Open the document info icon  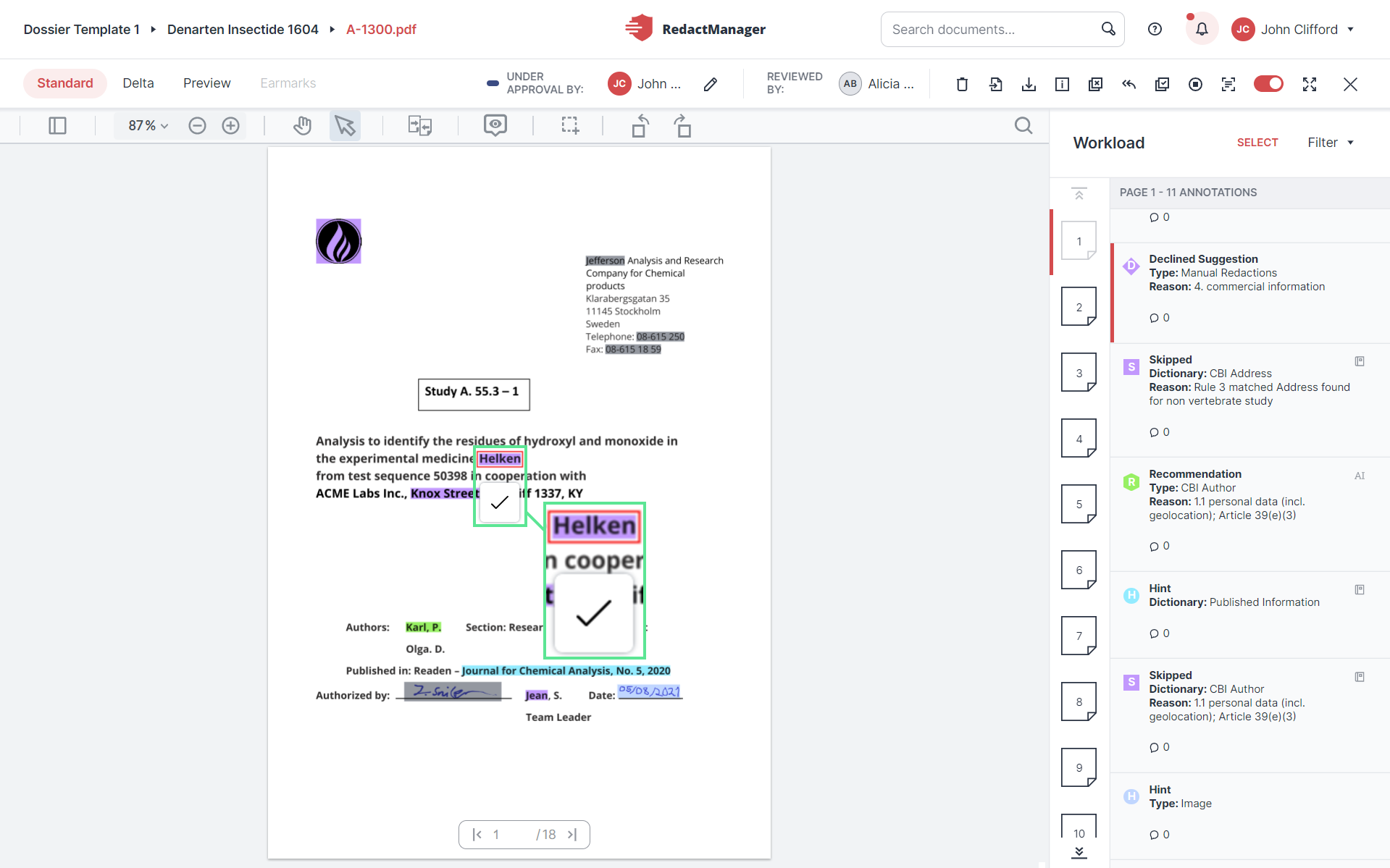[1062, 84]
